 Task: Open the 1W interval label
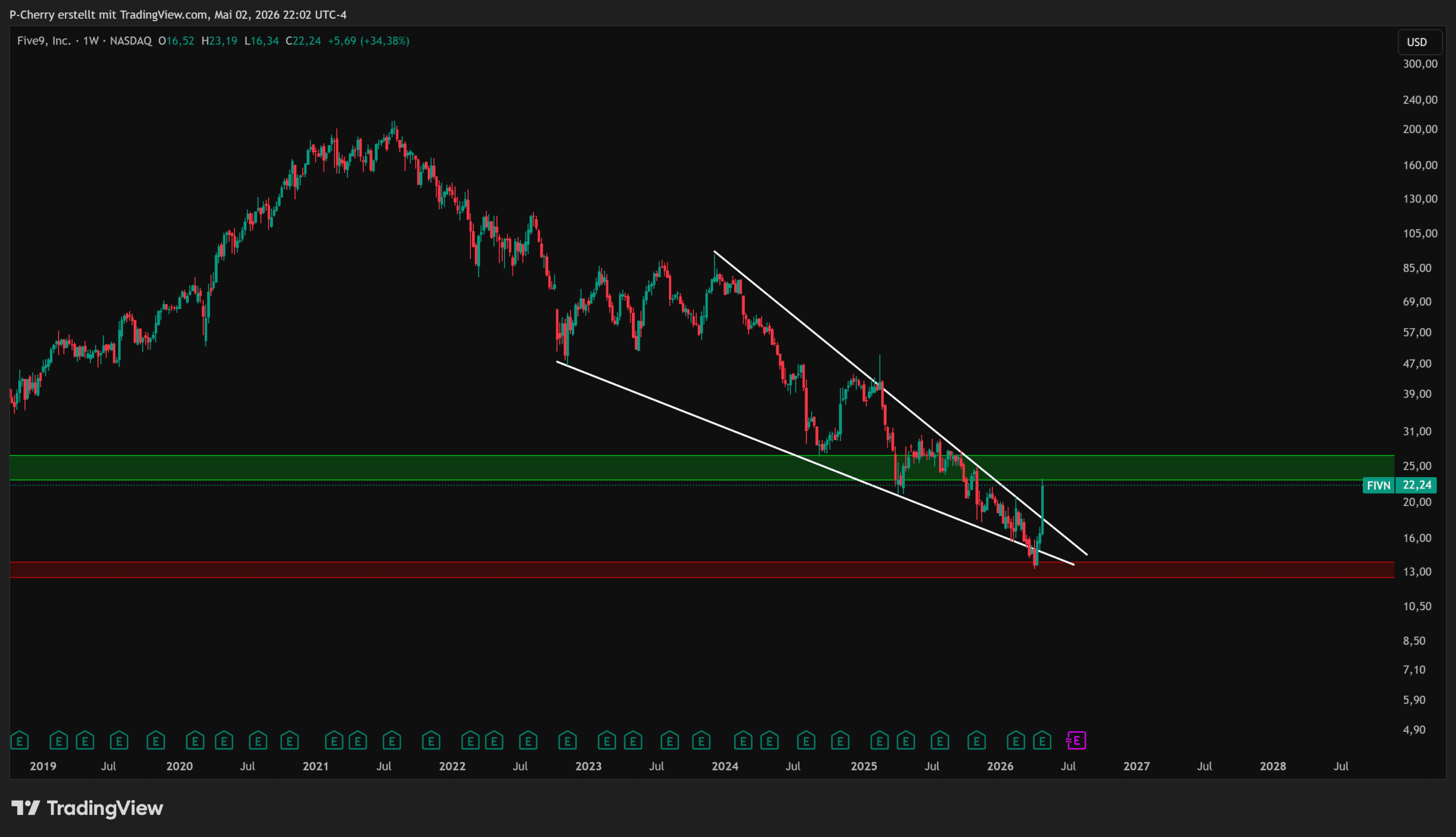coord(91,41)
